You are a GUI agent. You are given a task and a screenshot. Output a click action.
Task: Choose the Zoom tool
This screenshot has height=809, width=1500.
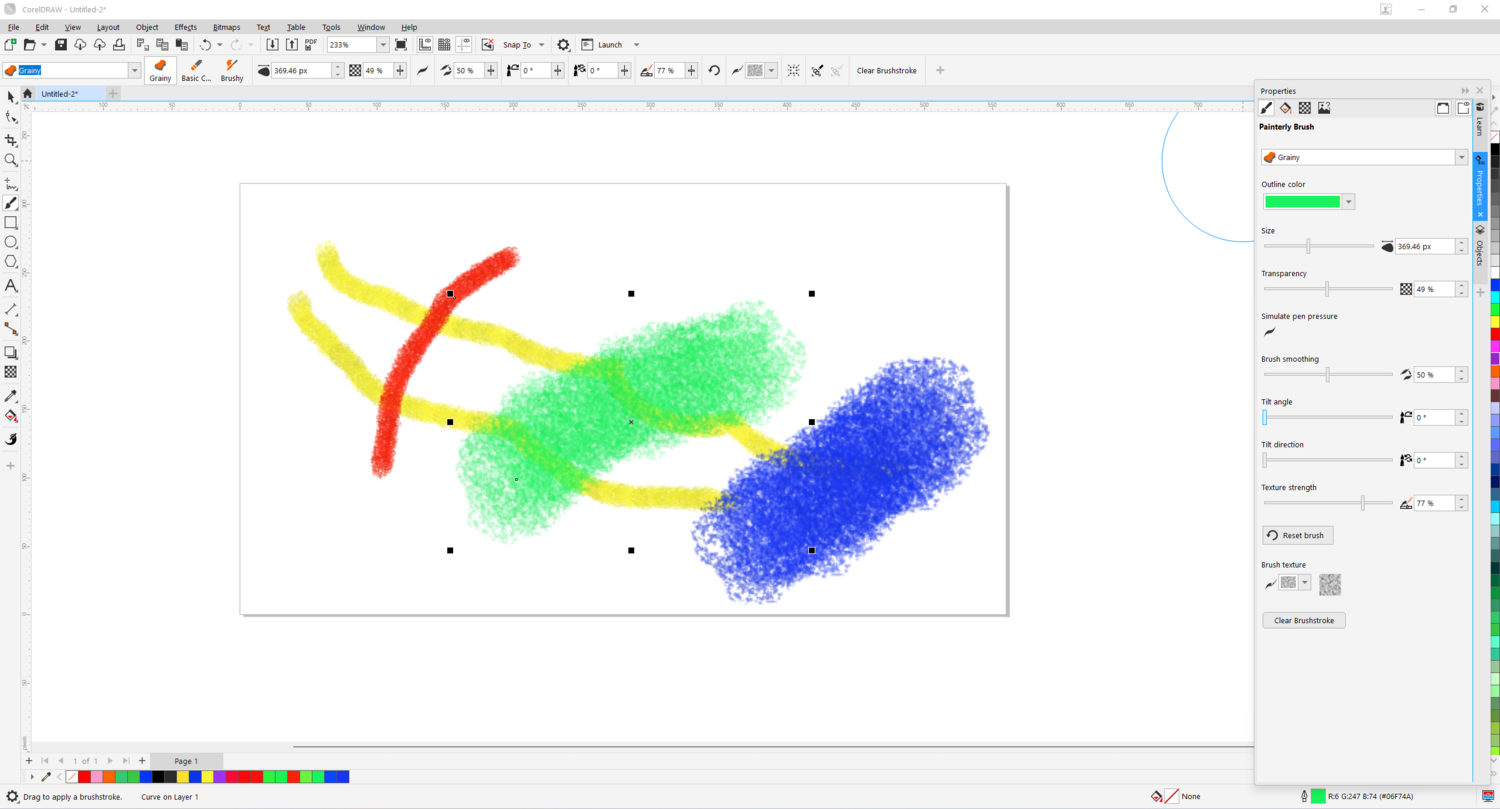click(11, 160)
